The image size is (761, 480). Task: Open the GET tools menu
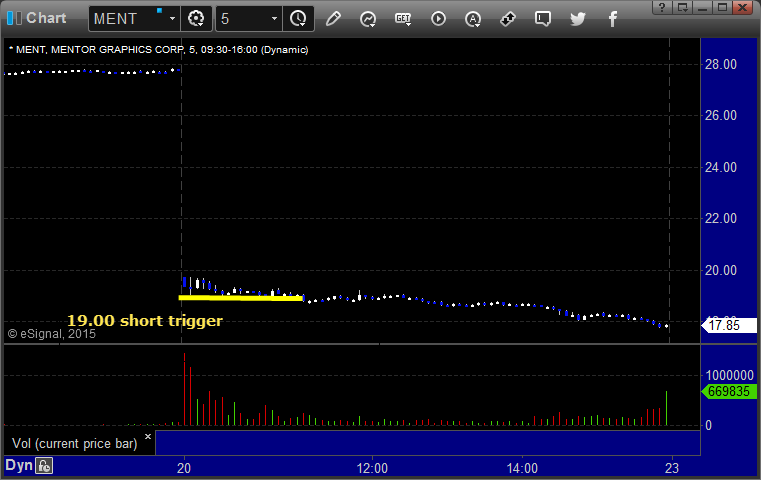coord(403,19)
